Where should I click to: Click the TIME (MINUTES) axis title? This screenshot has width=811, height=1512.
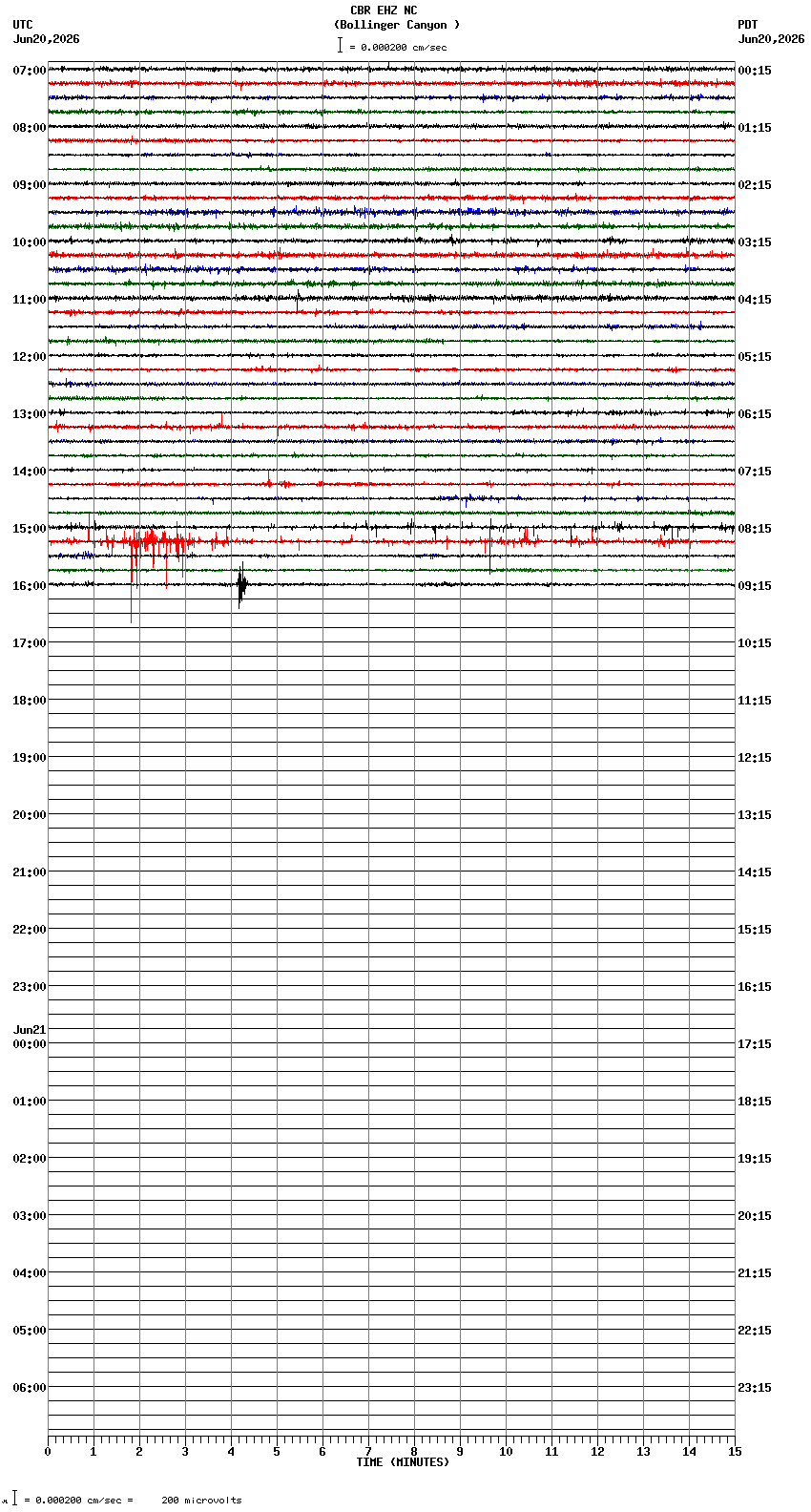point(403,1462)
